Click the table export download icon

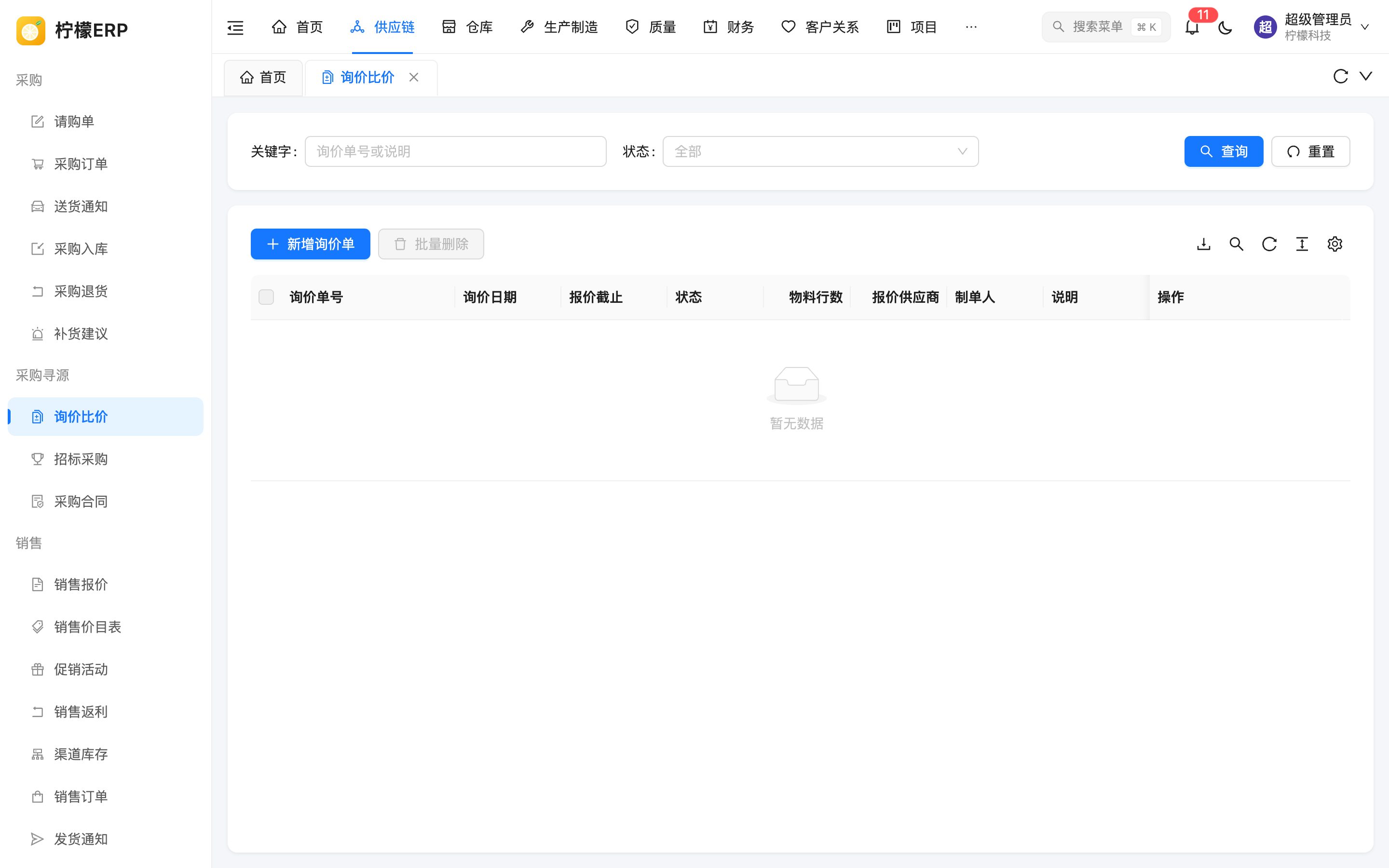point(1204,244)
